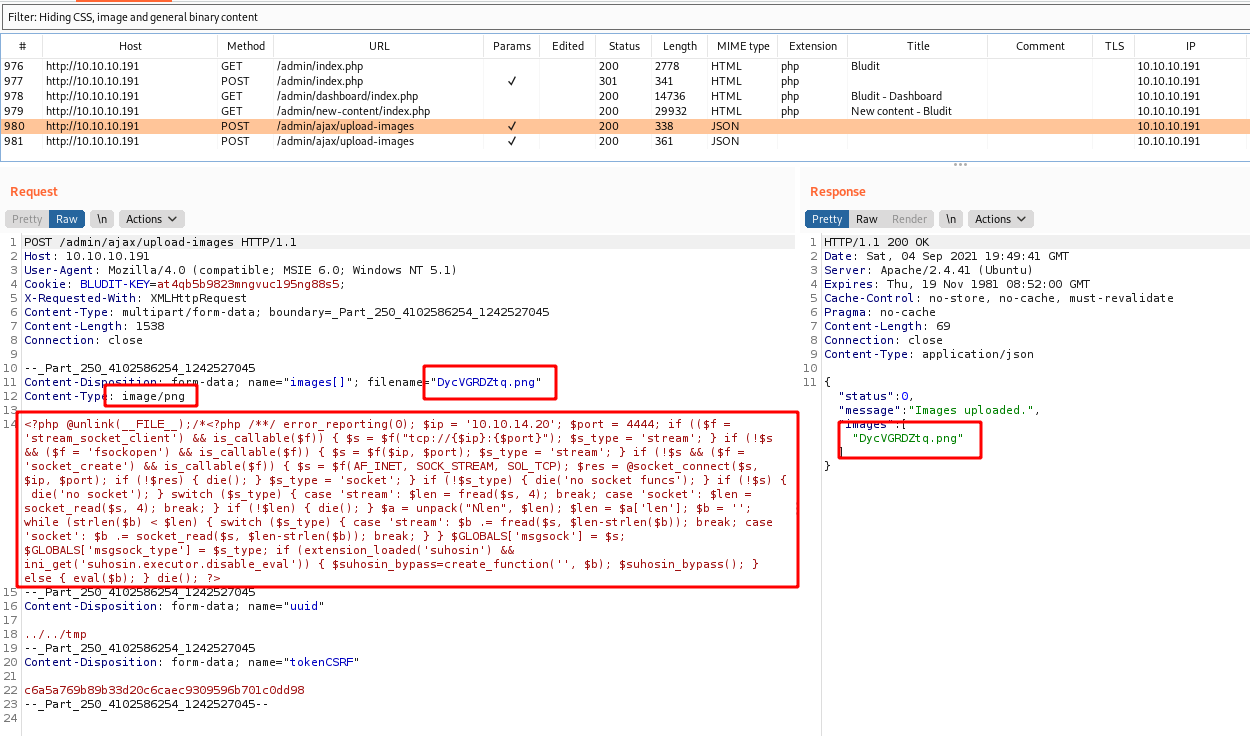Viewport: 1250px width, 736px height.
Task: Click the BLUDIT-KEY cookie header line
Action: tap(185, 284)
